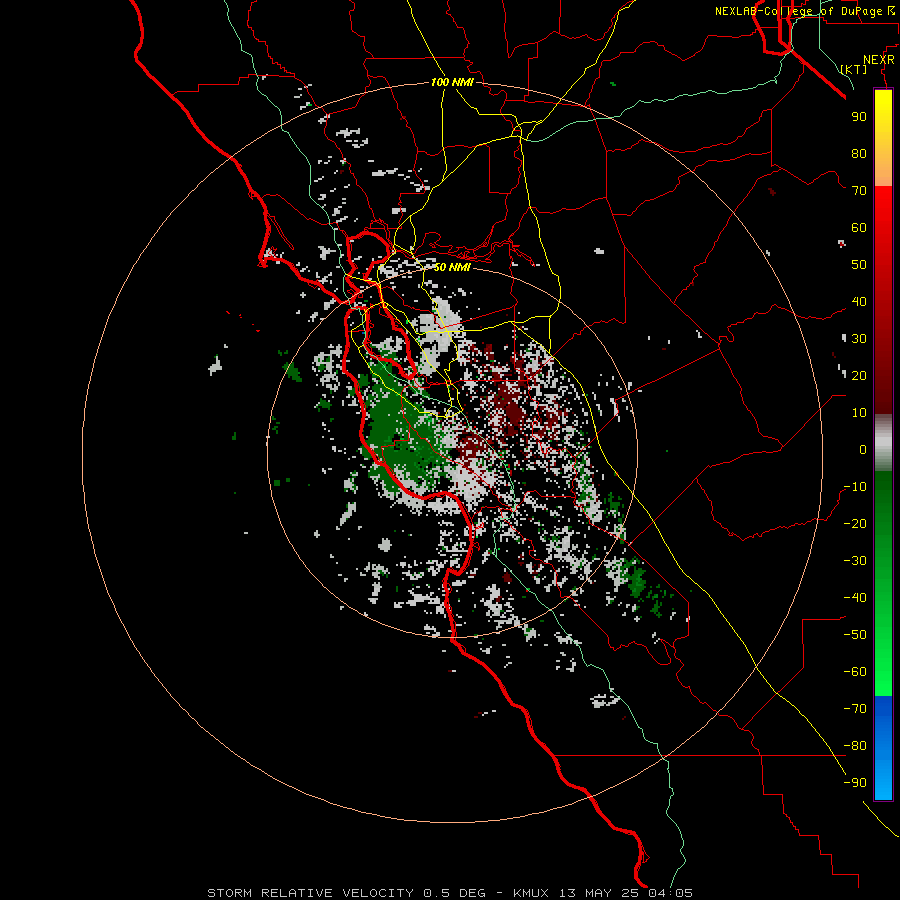Image resolution: width=900 pixels, height=900 pixels.
Task: Select the -10 value on velocity scale
Action: [855, 487]
